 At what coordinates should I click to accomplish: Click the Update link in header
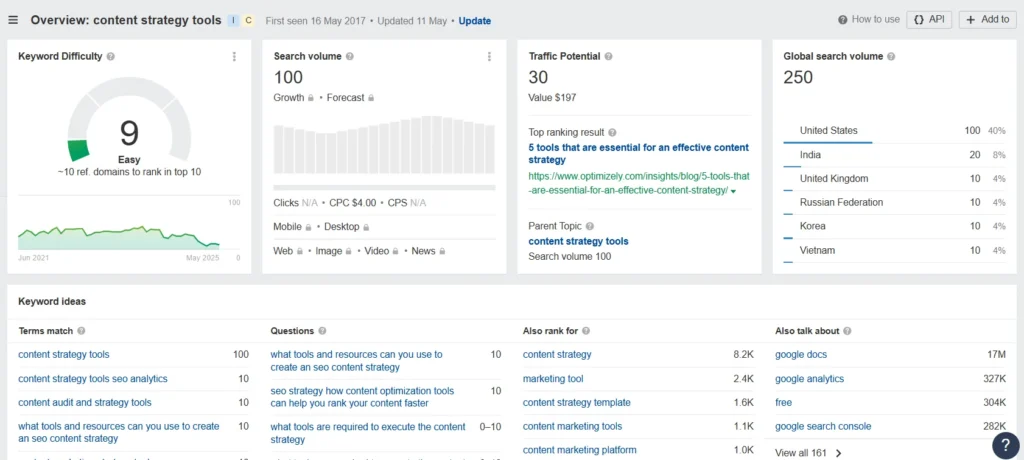point(475,21)
